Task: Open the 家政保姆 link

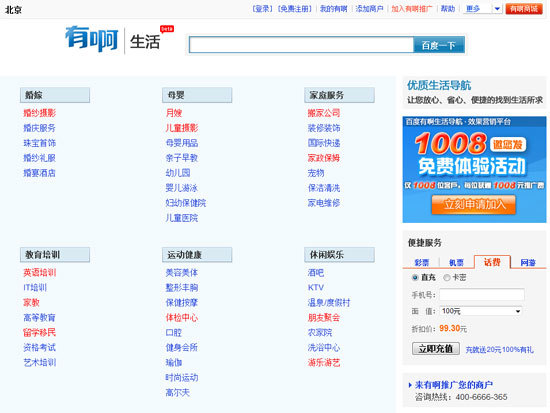Action: [x=324, y=158]
